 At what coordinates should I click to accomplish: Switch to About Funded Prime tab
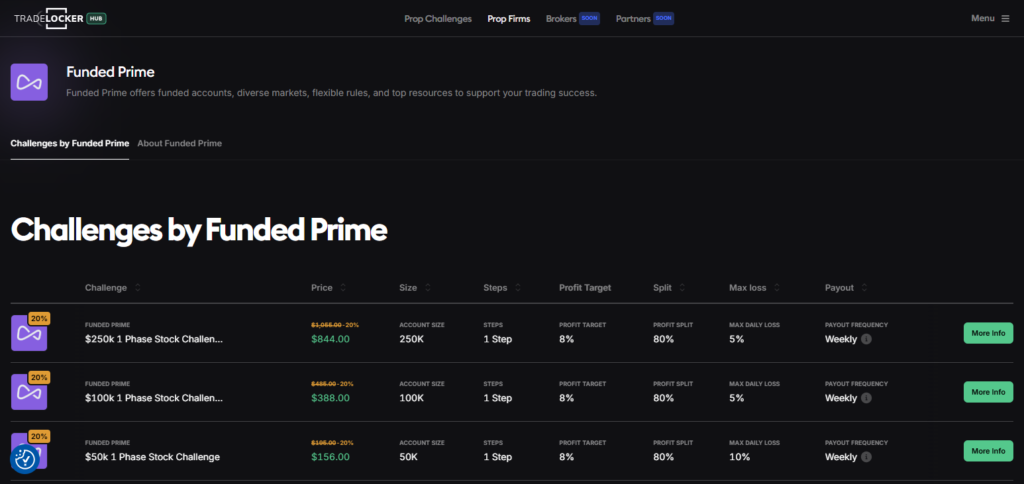[x=179, y=143]
